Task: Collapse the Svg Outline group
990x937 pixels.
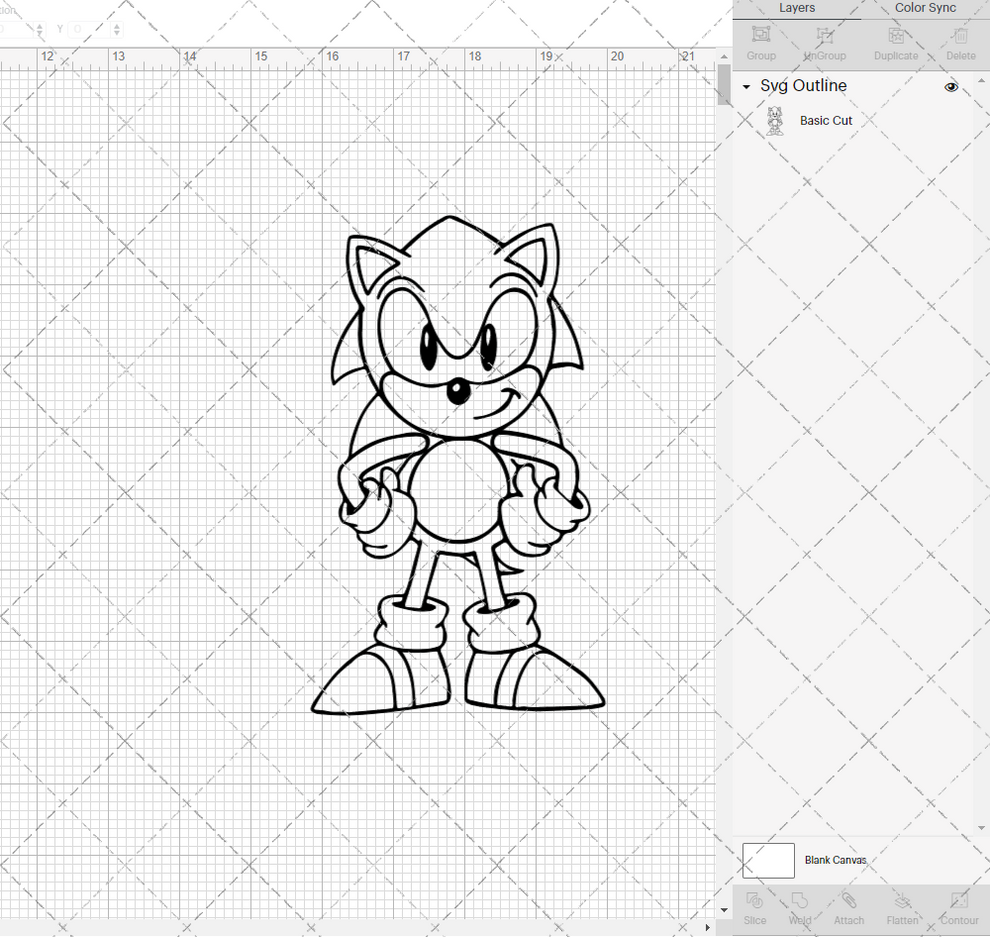Action: coord(744,87)
